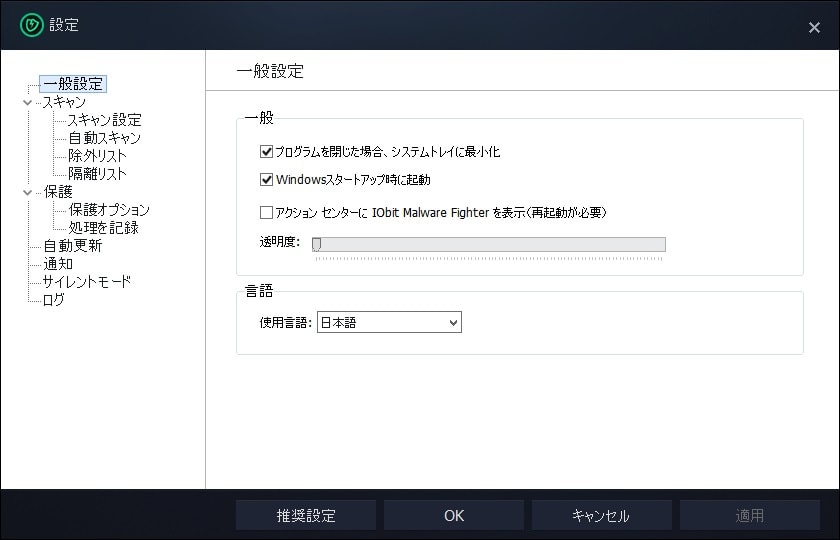Click the 透明度 label
Image resolution: width=840 pixels, height=540 pixels.
(x=280, y=242)
